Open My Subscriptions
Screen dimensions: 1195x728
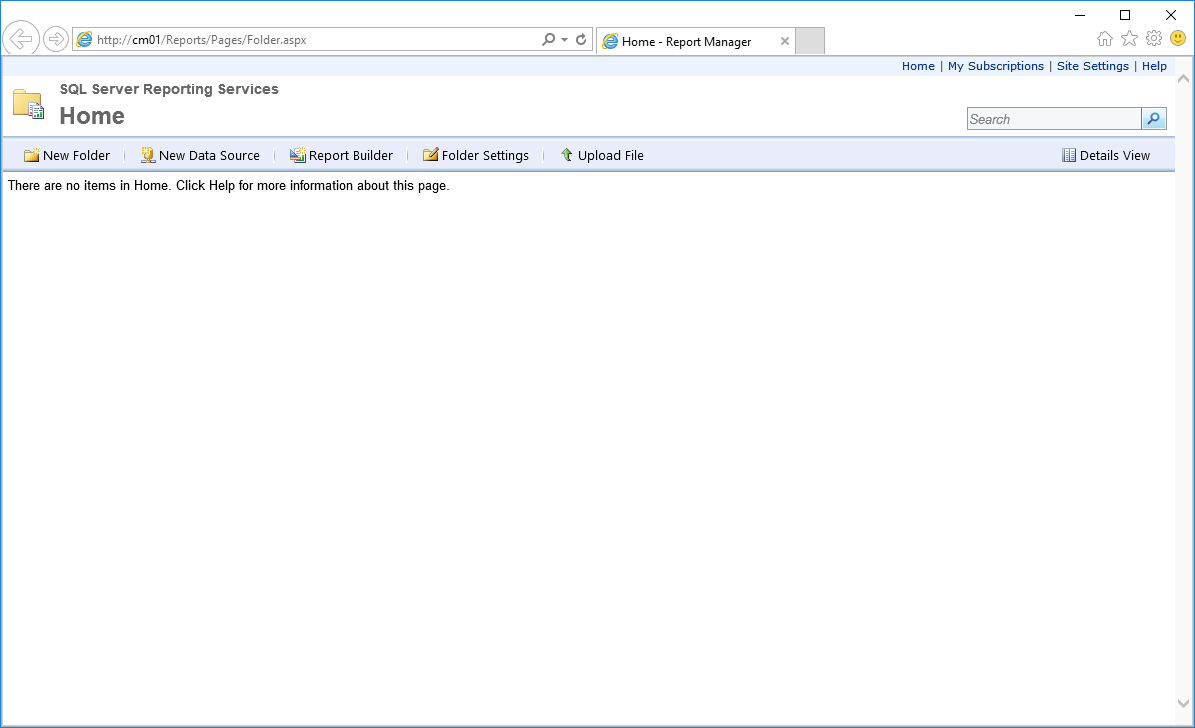click(996, 66)
